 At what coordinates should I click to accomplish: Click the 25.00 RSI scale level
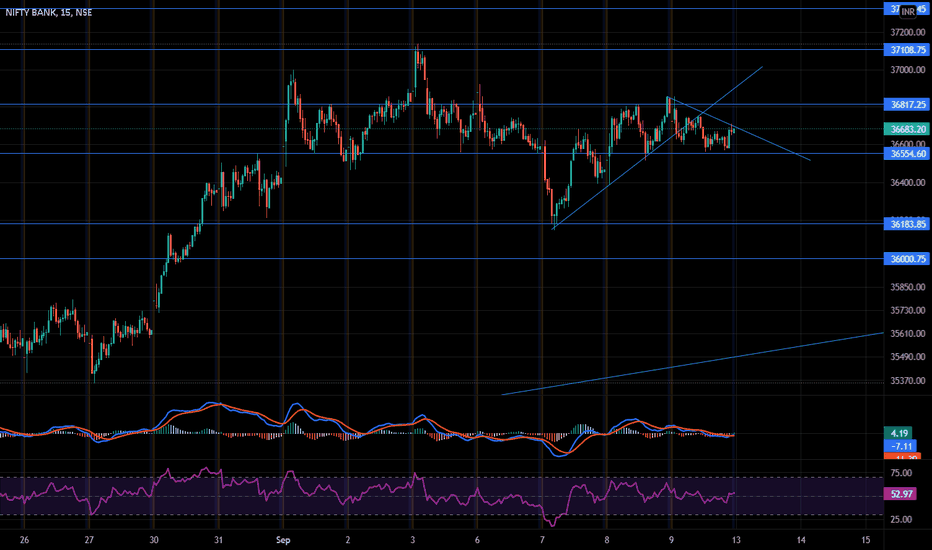tap(901, 520)
